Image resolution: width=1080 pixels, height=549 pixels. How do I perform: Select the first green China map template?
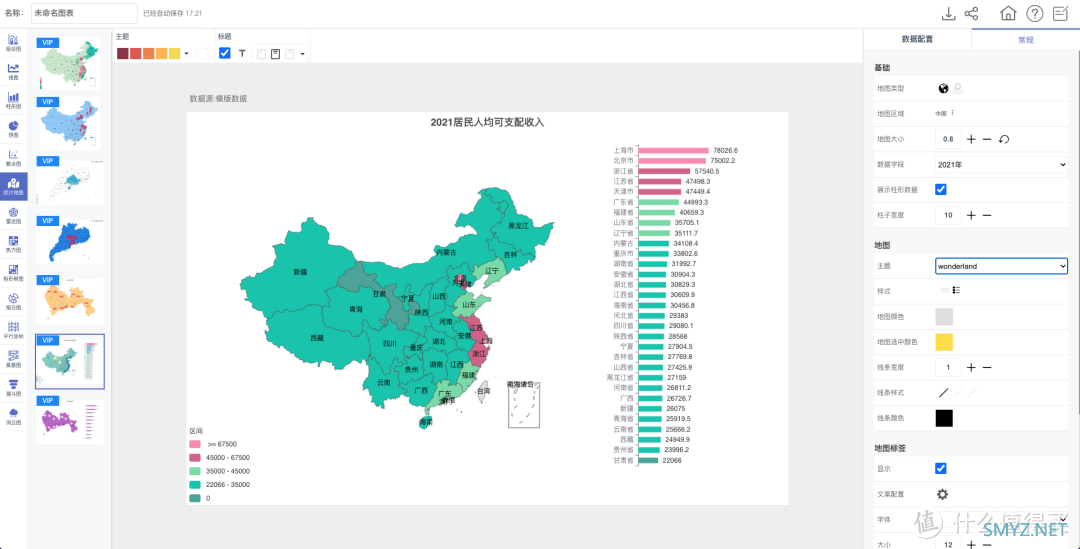click(70, 63)
